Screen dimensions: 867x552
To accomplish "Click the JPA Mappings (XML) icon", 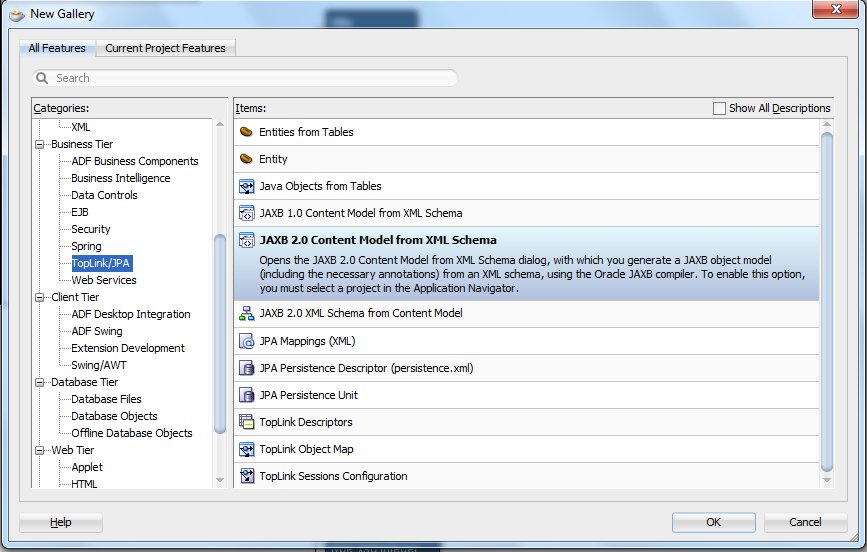I will click(x=246, y=341).
